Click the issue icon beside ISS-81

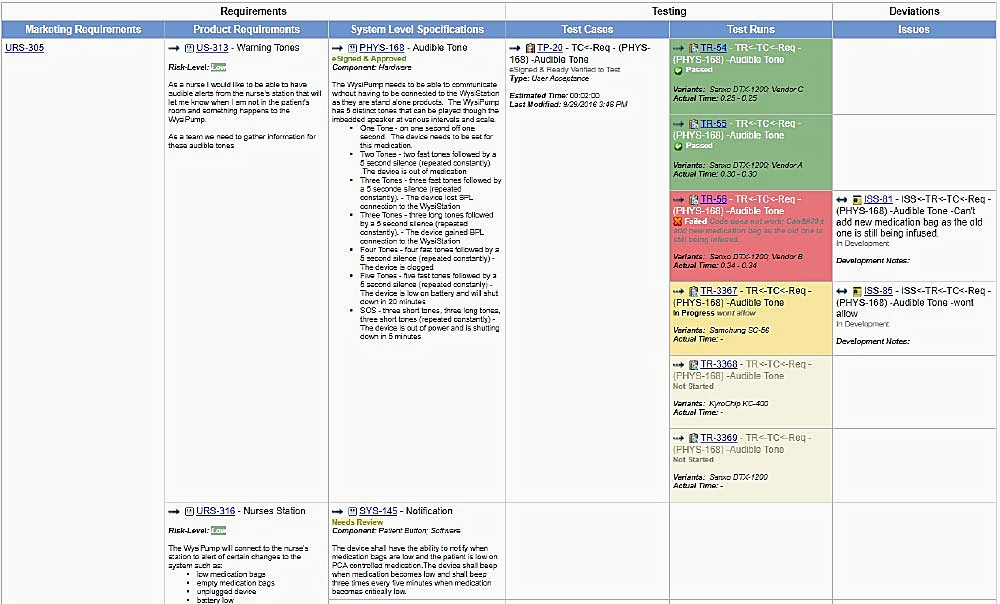856,200
